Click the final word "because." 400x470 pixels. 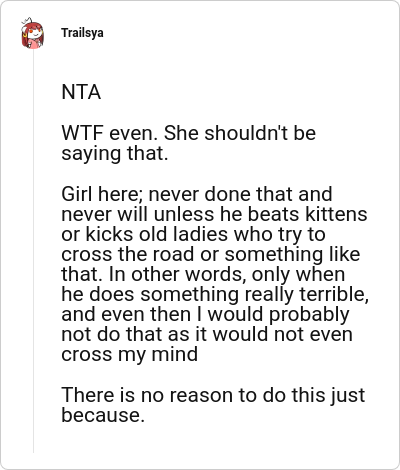(x=103, y=415)
